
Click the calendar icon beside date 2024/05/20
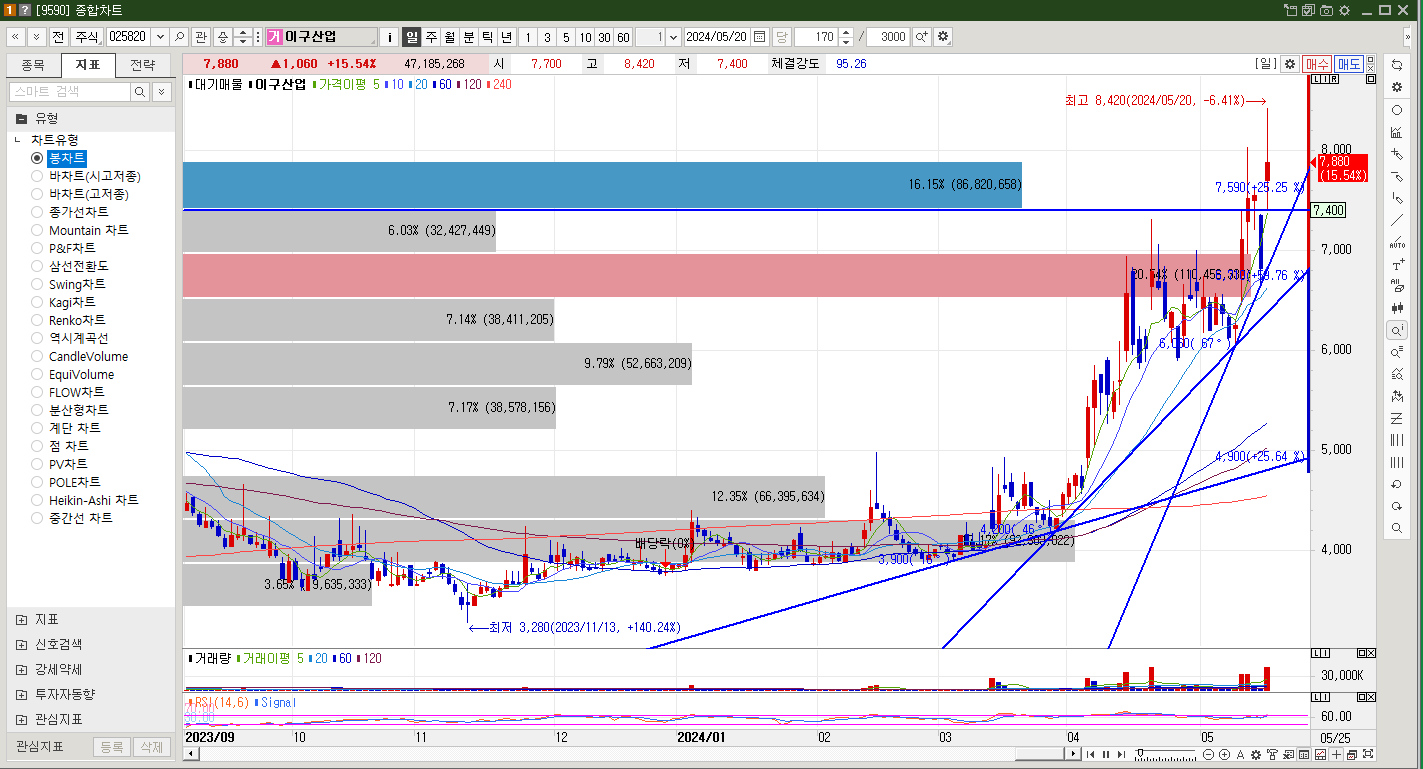[x=759, y=36]
